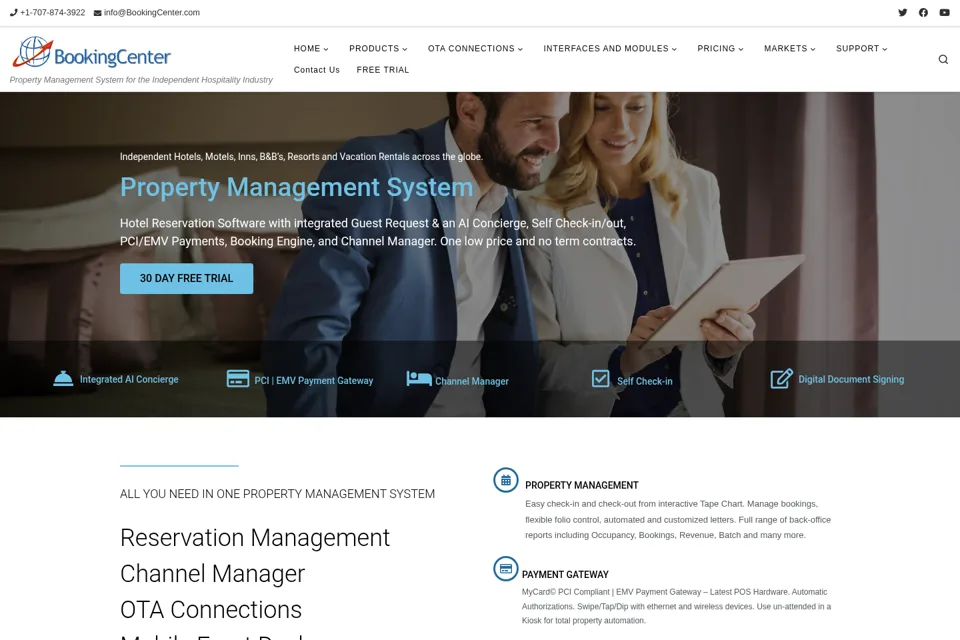Expand the PRICING menu dropdown
960x640 pixels.
point(721,48)
